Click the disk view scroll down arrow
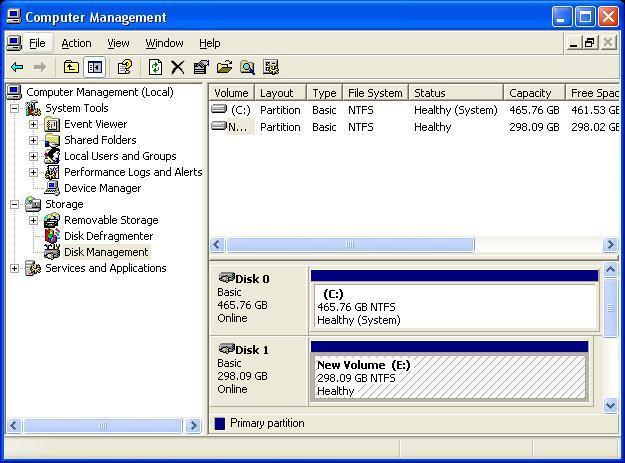Viewport: 625px width, 463px height. point(610,406)
